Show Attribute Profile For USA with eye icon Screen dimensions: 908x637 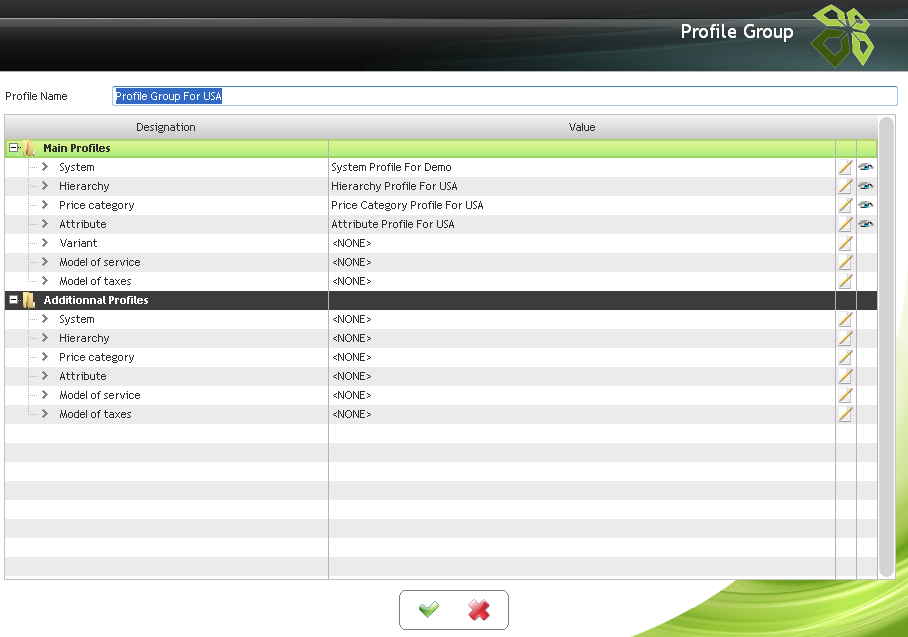point(866,224)
